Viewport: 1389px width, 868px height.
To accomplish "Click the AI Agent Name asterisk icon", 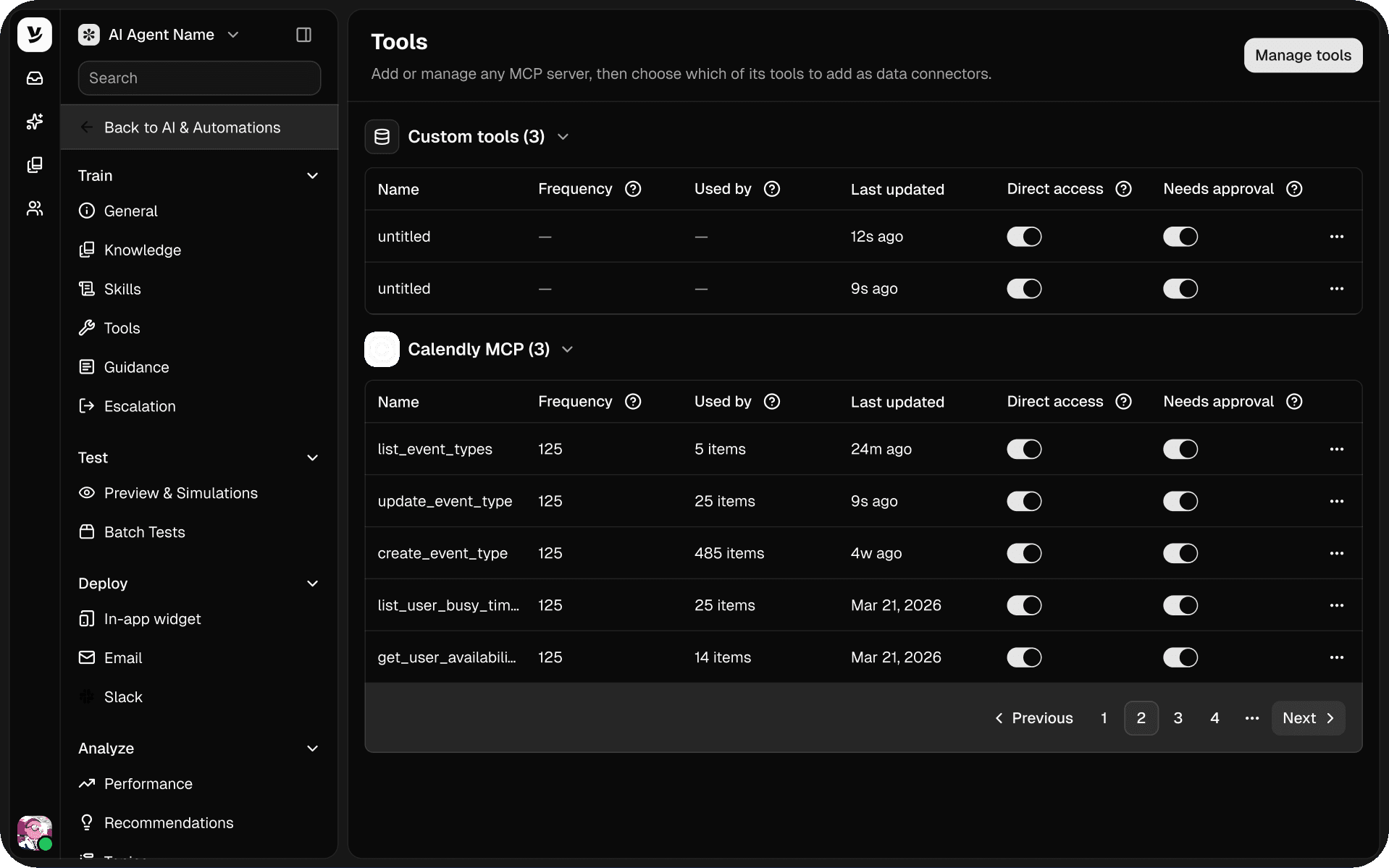I will [89, 35].
